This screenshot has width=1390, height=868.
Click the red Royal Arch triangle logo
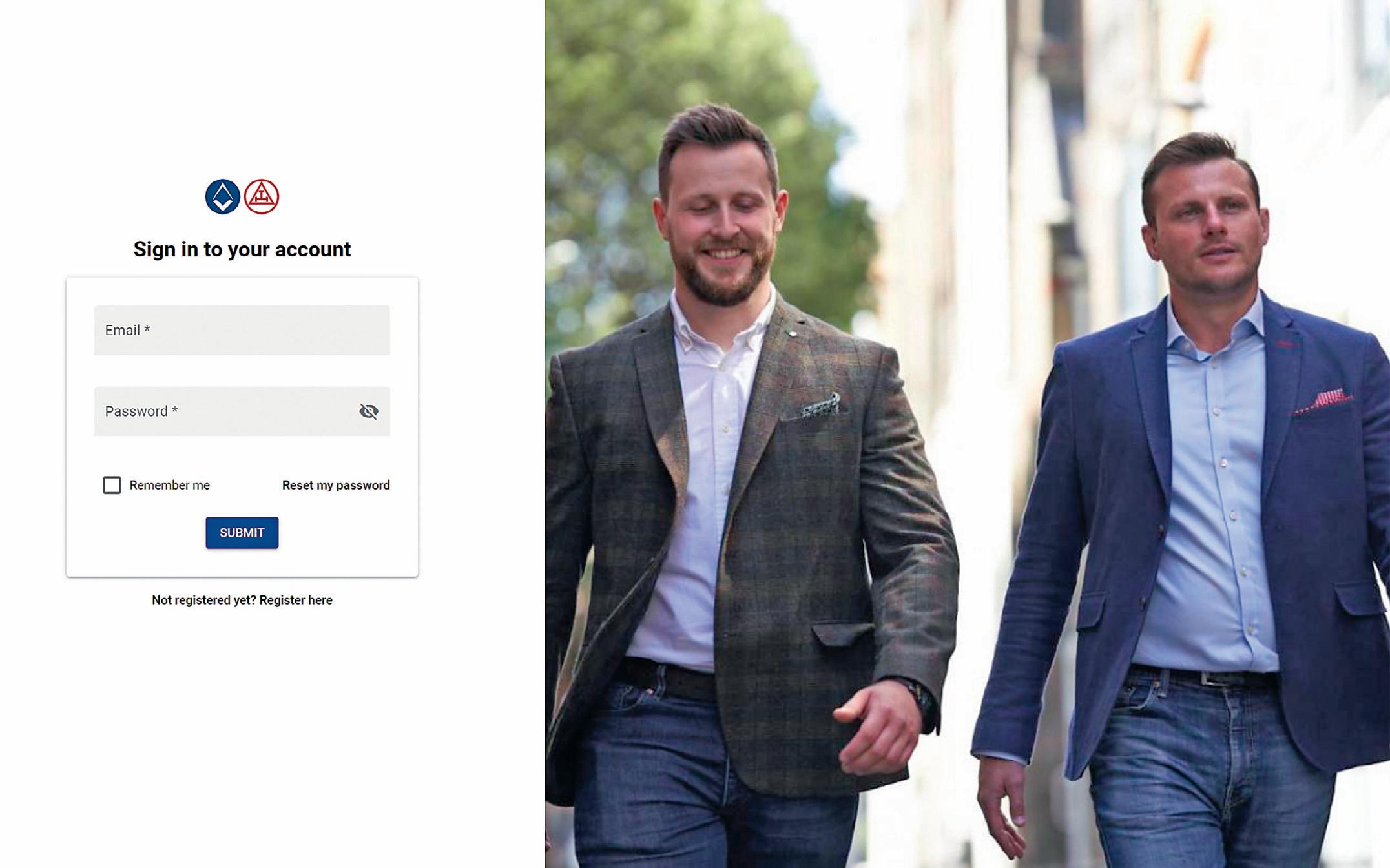pos(262,197)
